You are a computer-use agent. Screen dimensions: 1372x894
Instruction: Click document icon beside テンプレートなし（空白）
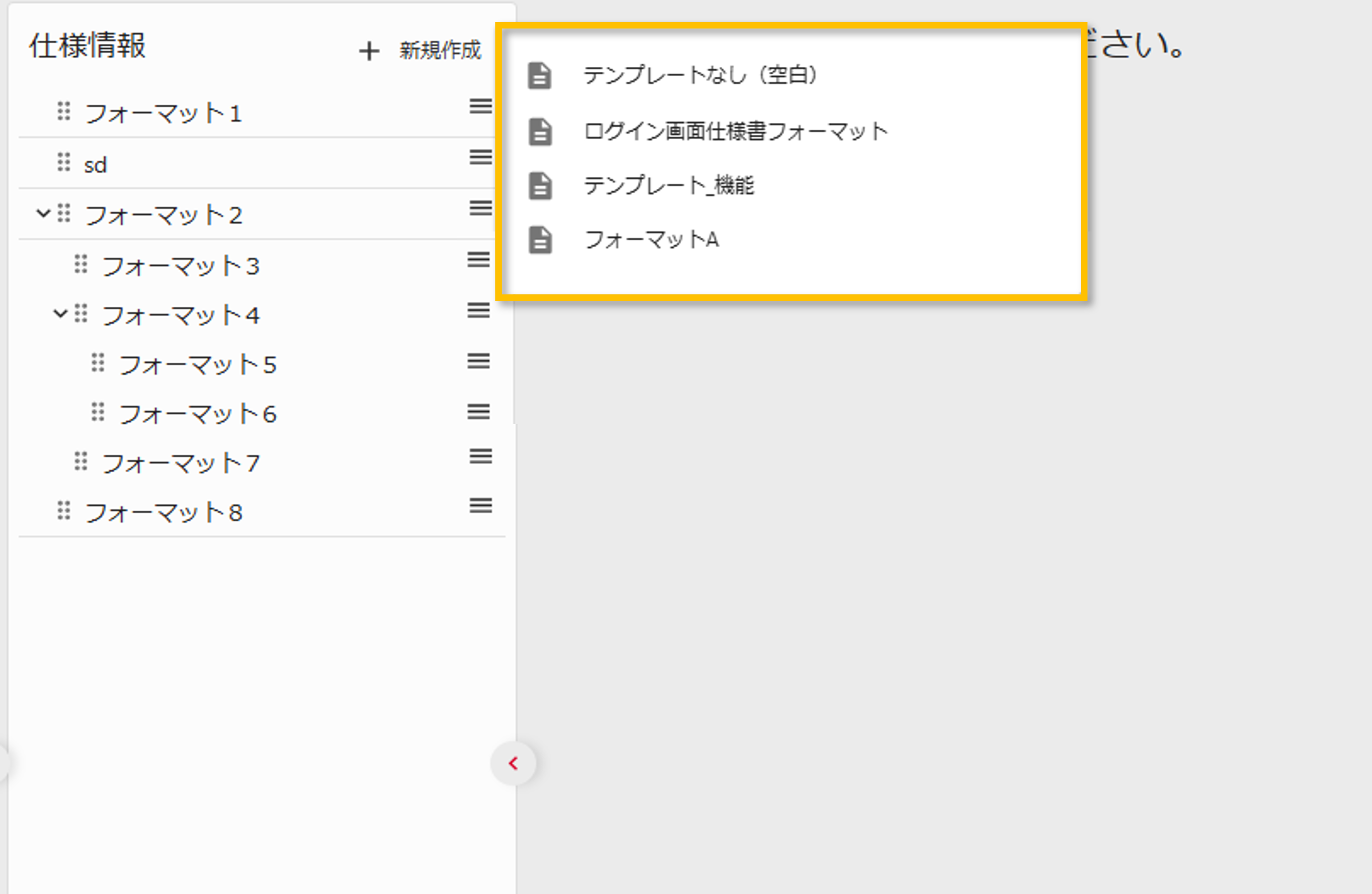tap(540, 76)
